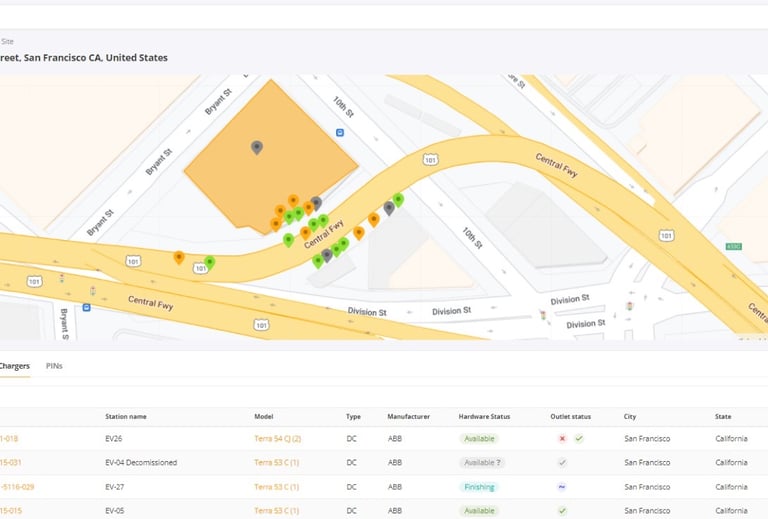768x519 pixels.
Task: Click the green check outlet icon for EV26
Action: click(x=579, y=438)
